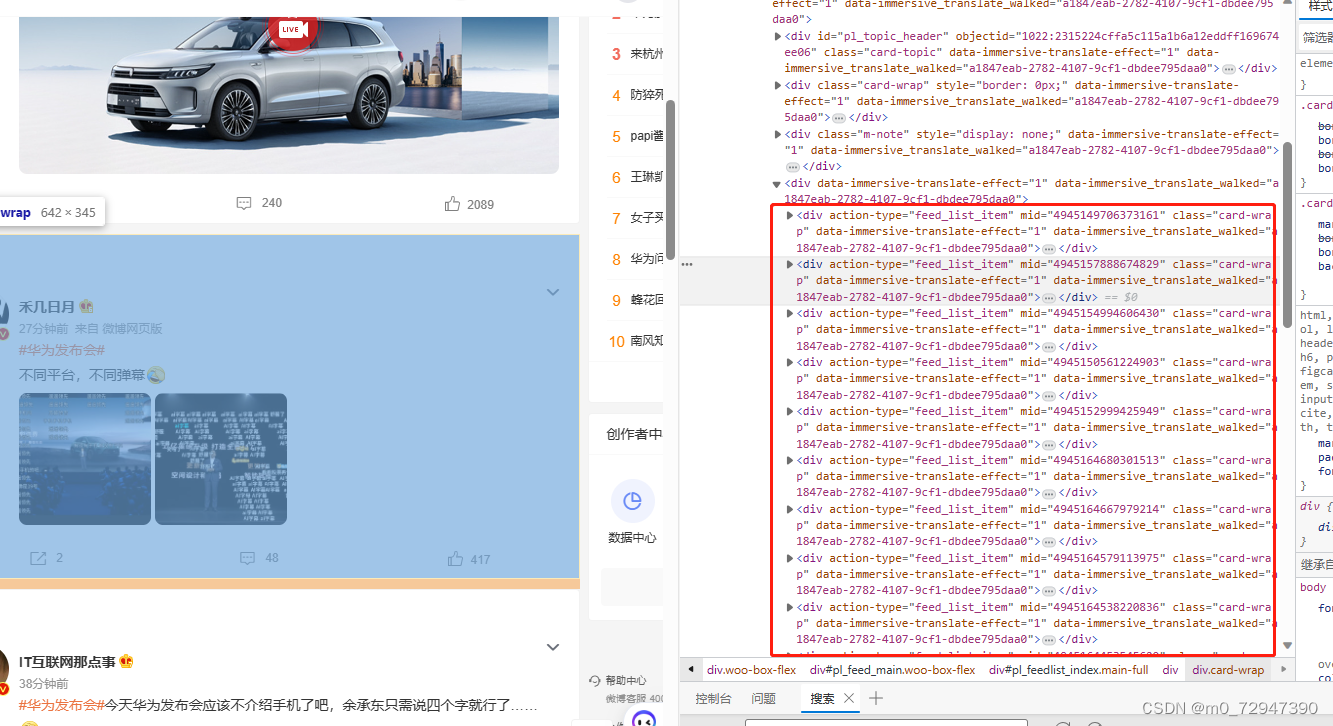Click the 筛选器 filter field in styles pane

point(1317,37)
